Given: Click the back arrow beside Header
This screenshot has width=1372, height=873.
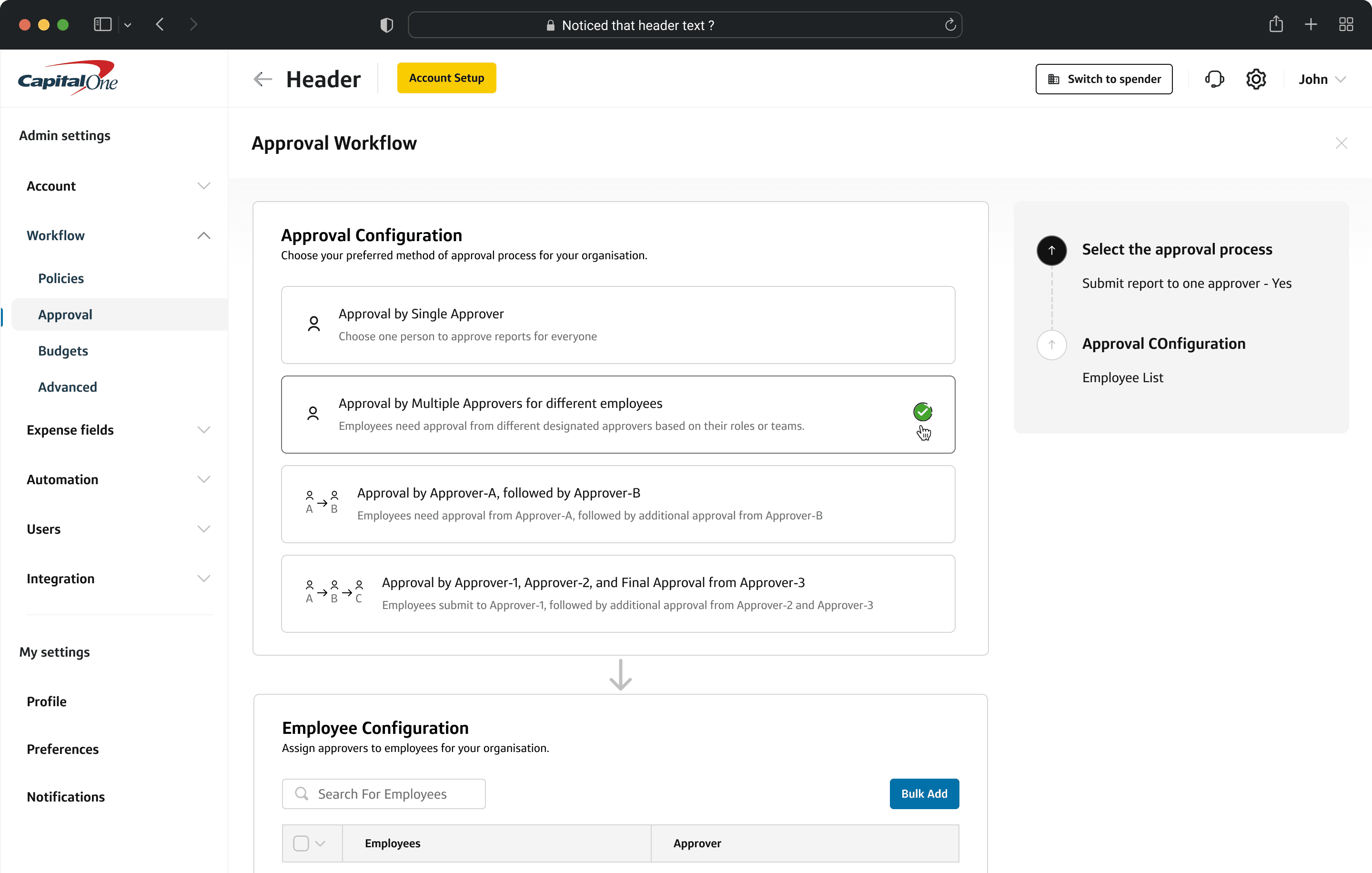Looking at the screenshot, I should pos(262,79).
